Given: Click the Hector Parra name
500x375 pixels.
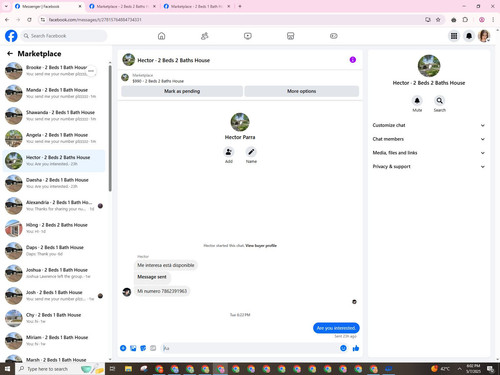Looking at the screenshot, I should click(x=240, y=137).
